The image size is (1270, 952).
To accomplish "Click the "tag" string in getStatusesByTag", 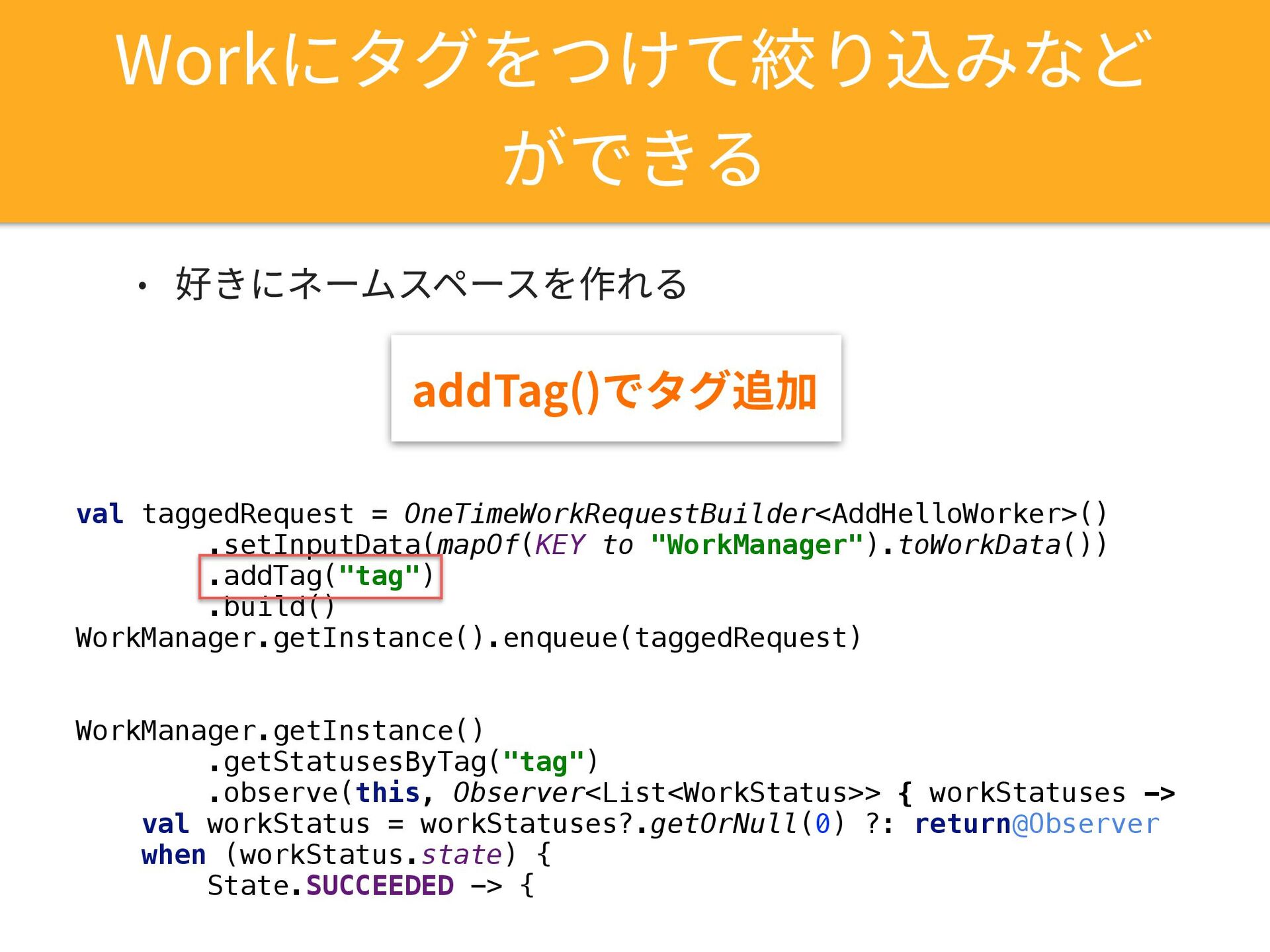I will click(x=544, y=762).
